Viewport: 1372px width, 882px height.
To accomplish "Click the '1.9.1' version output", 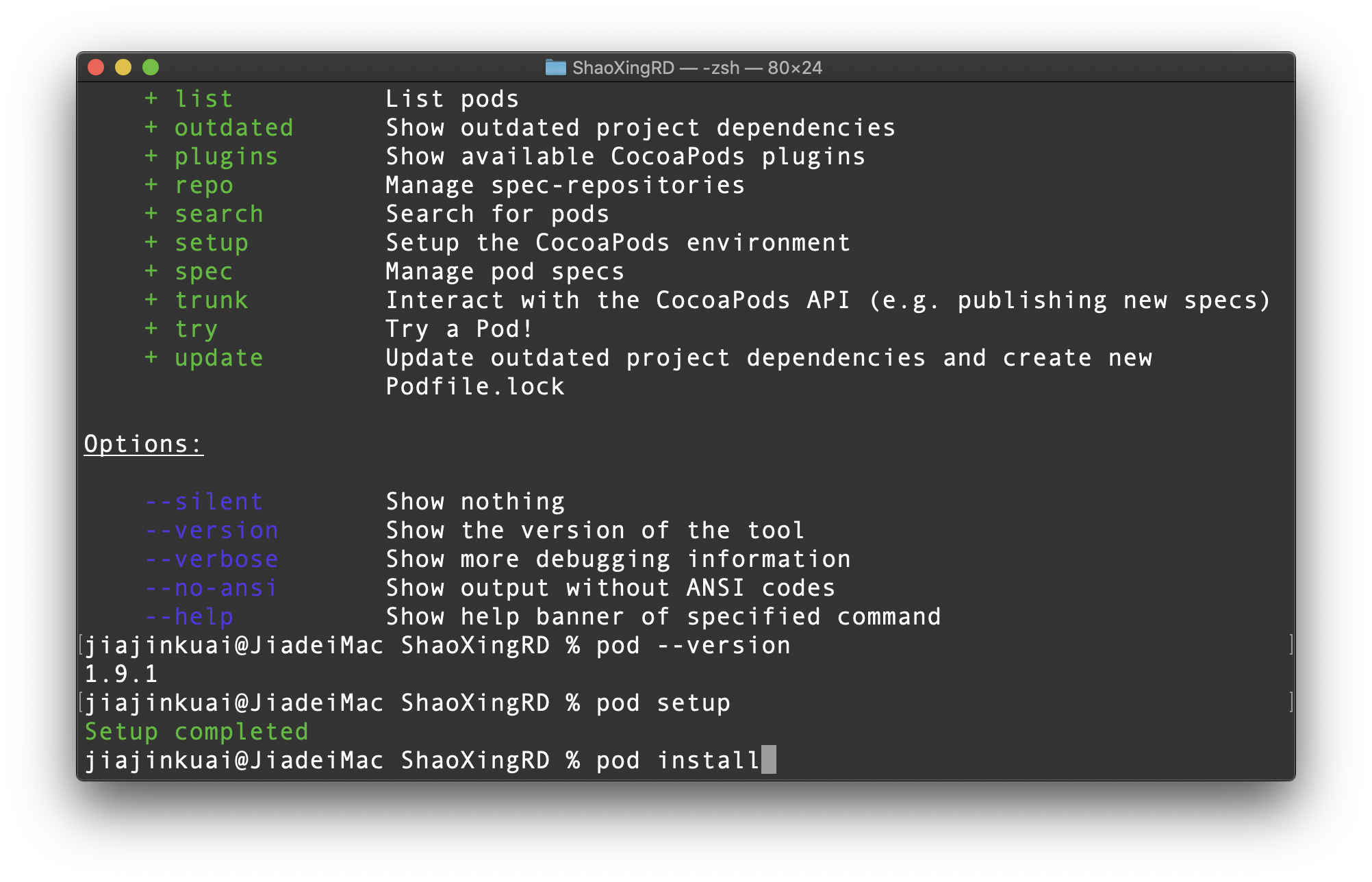I will (121, 675).
